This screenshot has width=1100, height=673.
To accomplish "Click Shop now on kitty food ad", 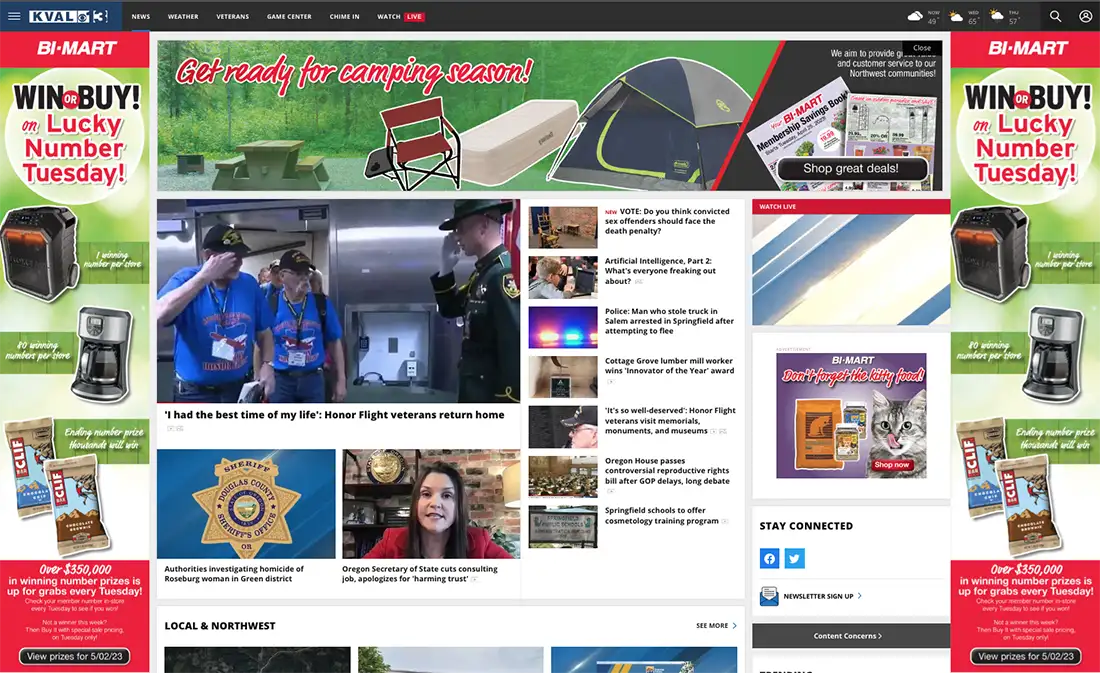I will (x=891, y=465).
